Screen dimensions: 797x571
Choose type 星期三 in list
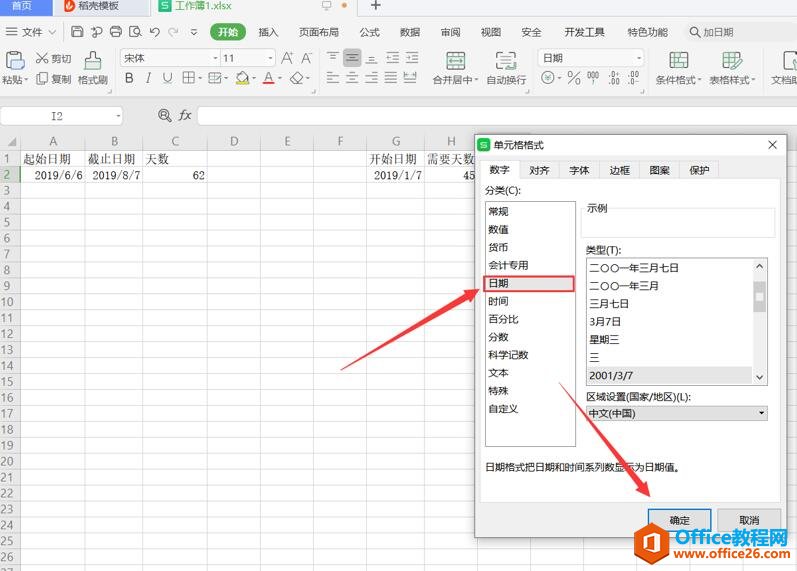tap(669, 339)
